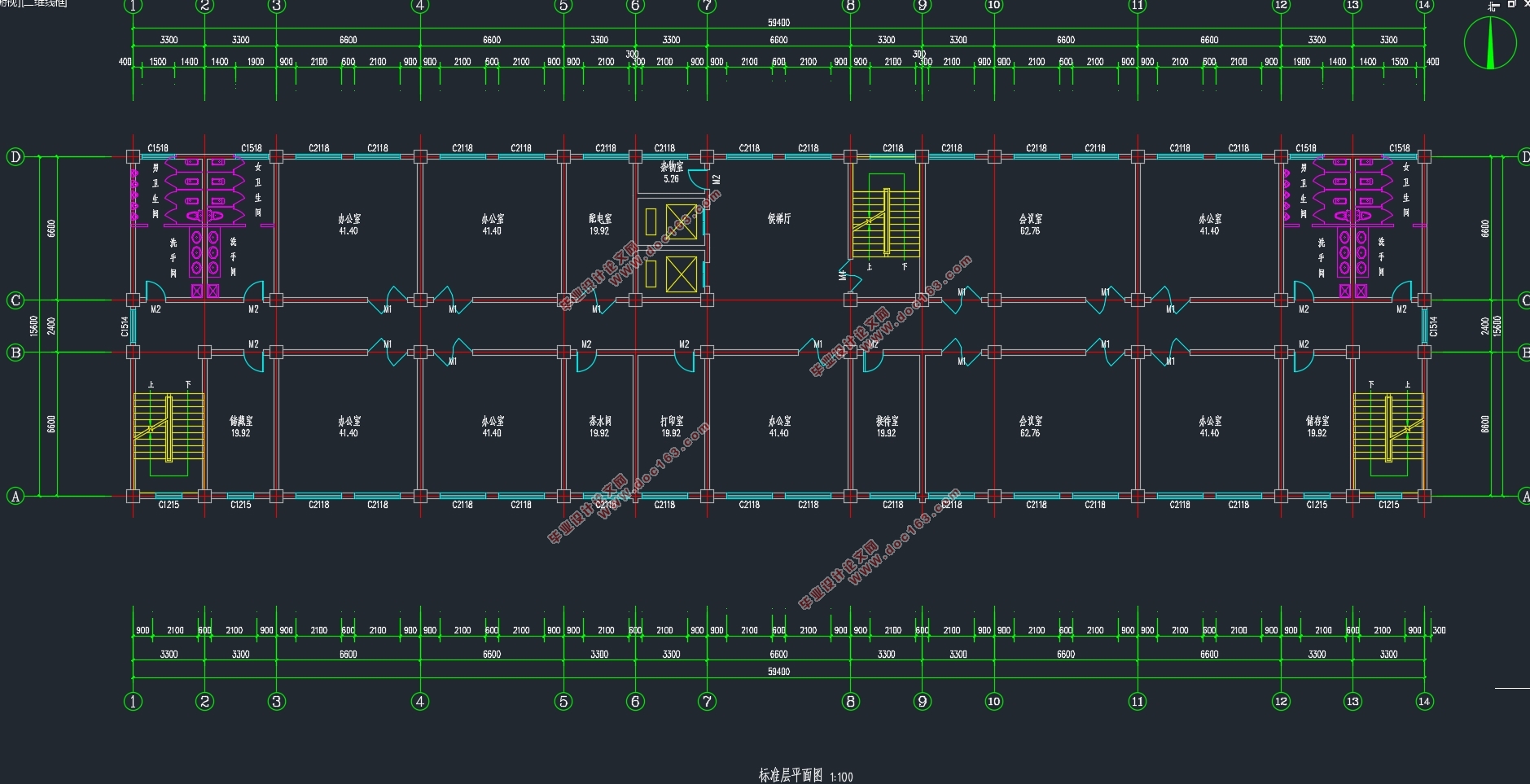Click axis bubble D on left side

(15, 157)
